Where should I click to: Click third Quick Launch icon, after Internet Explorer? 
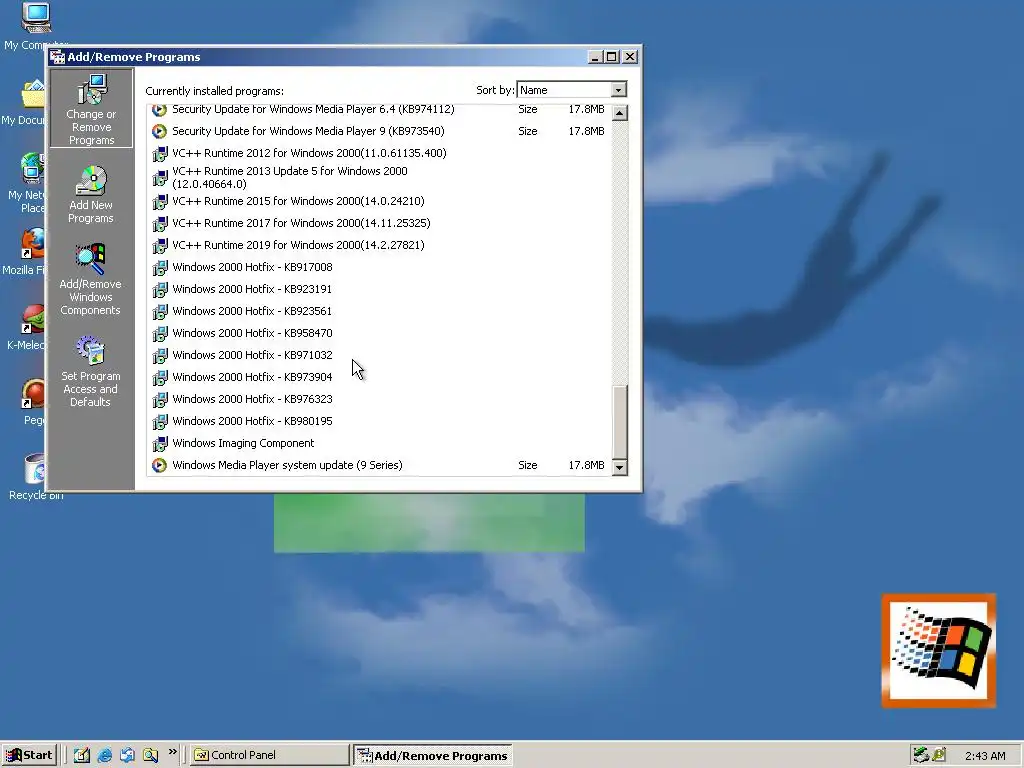pyautogui.click(x=127, y=756)
